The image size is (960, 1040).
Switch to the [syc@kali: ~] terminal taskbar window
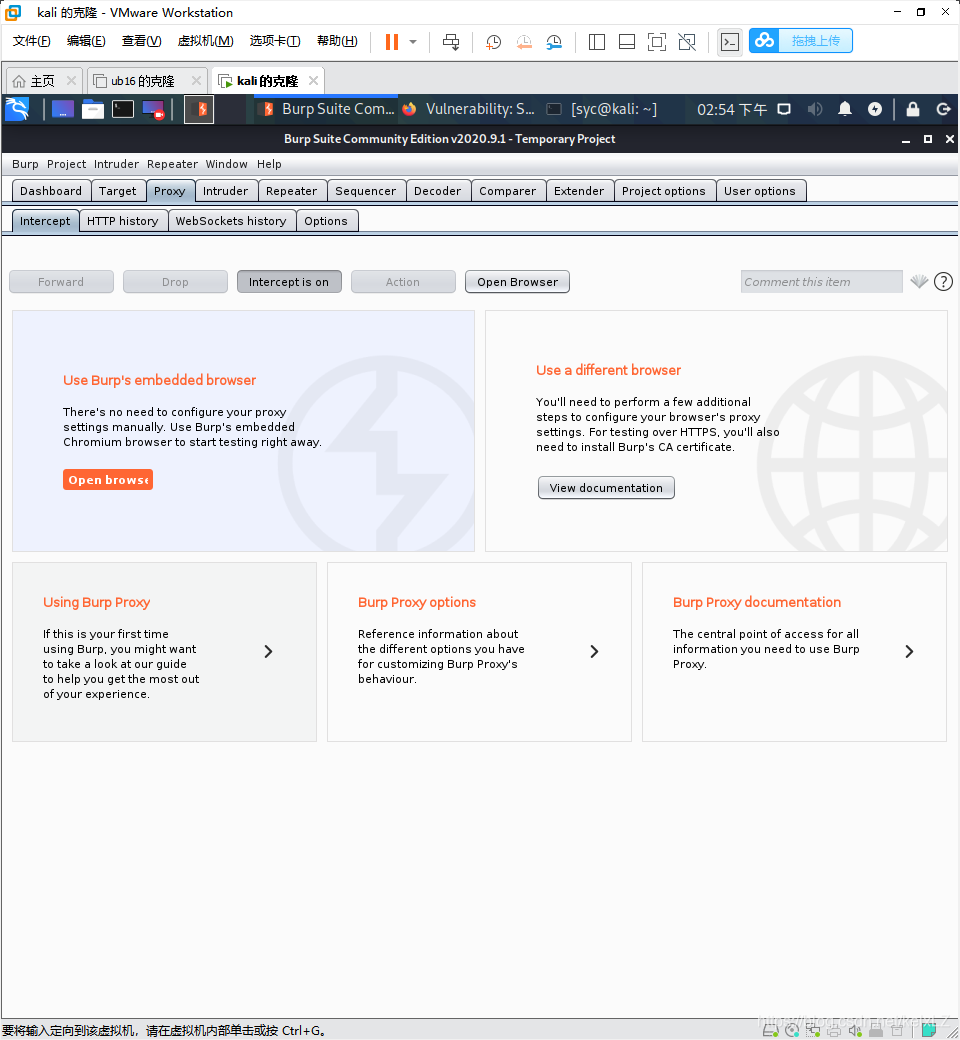click(602, 109)
